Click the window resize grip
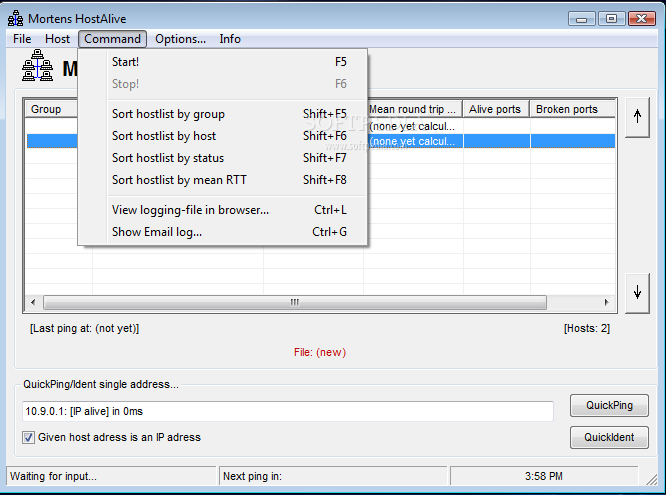The image size is (666, 495). 651,479
